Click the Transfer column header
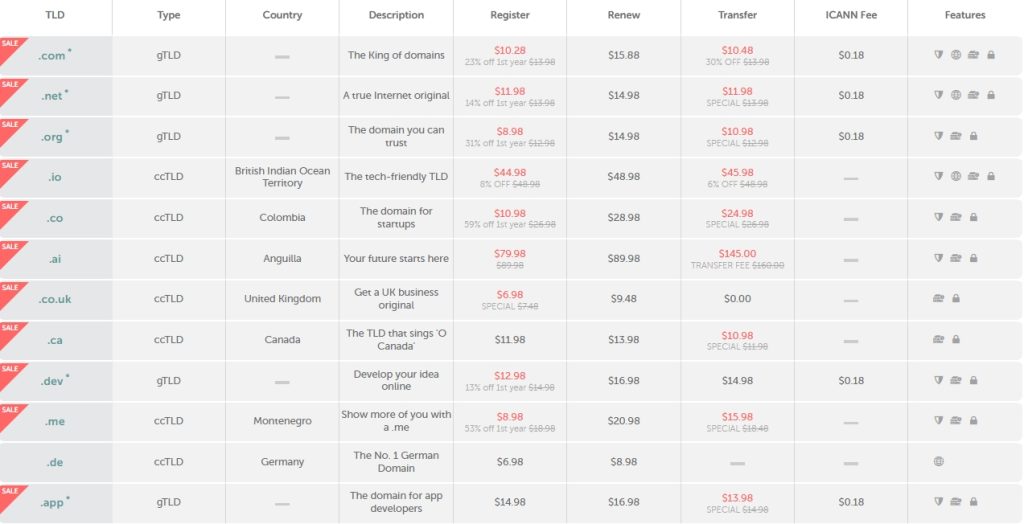Image resolution: width=1024 pixels, height=524 pixels. tap(738, 15)
